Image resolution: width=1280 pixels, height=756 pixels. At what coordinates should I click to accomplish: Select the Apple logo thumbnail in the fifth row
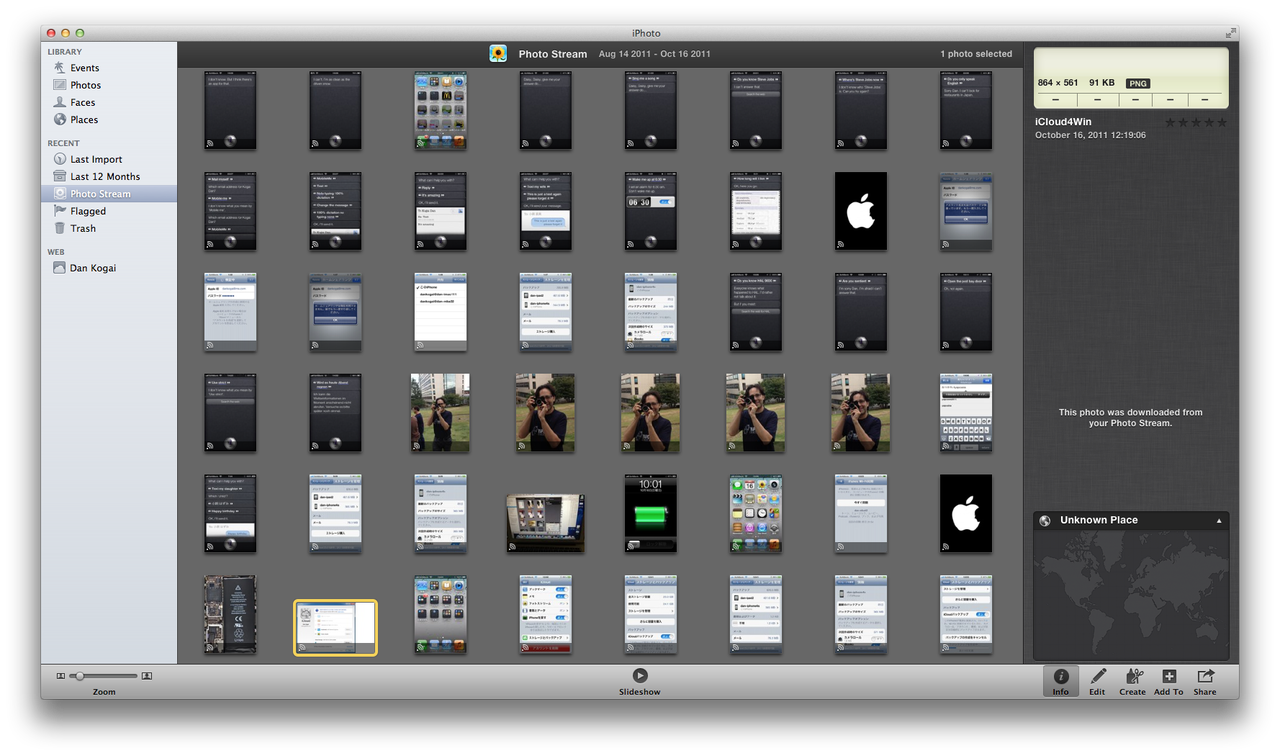[x=966, y=514]
